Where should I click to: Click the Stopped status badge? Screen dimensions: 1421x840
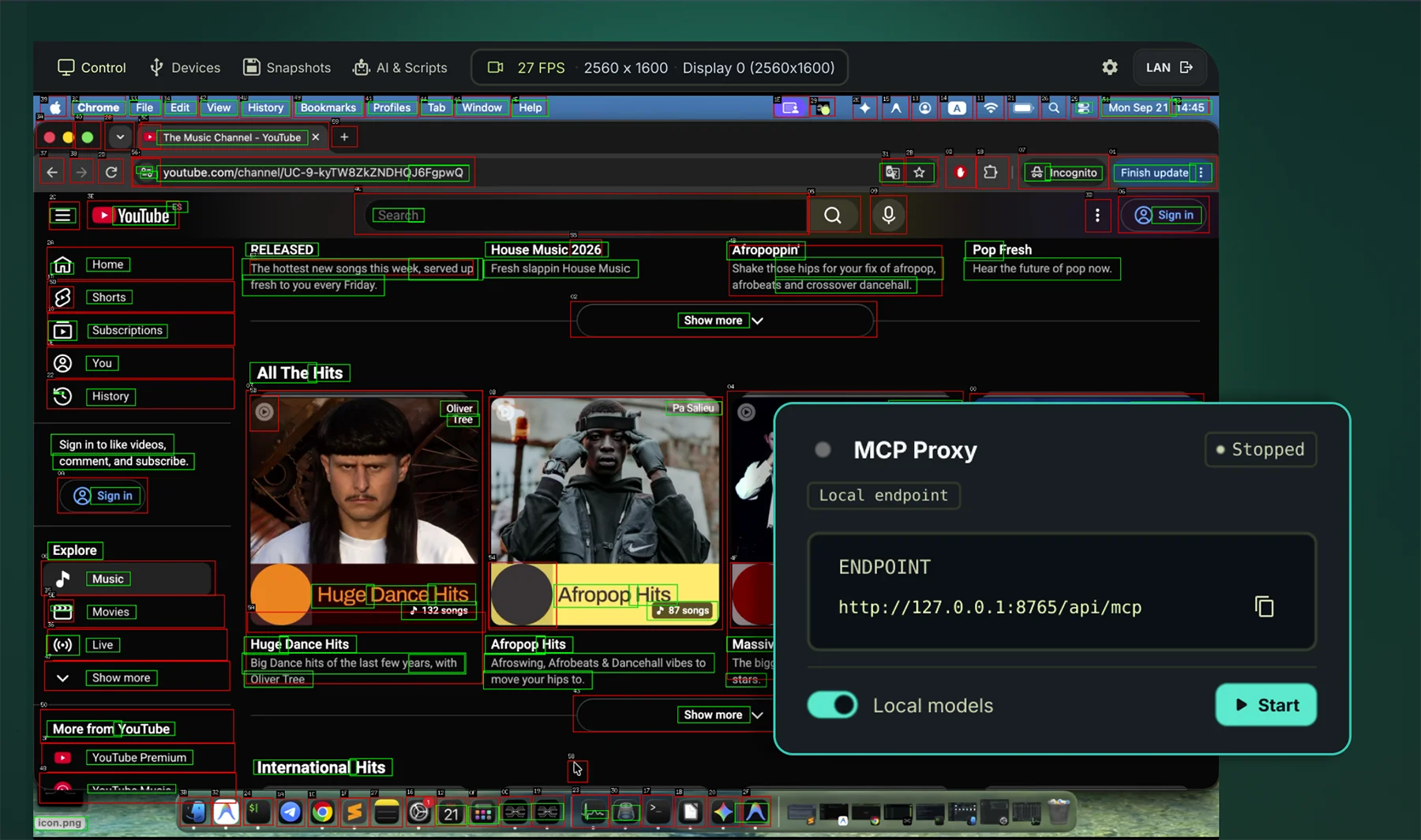point(1260,449)
